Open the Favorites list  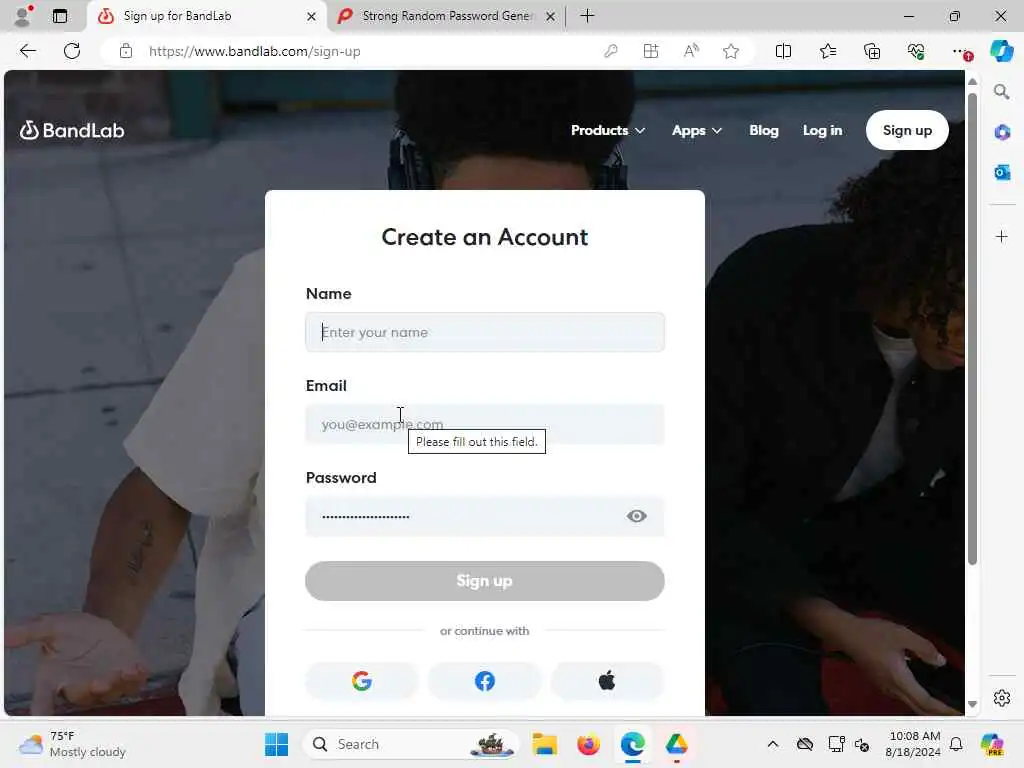click(827, 51)
